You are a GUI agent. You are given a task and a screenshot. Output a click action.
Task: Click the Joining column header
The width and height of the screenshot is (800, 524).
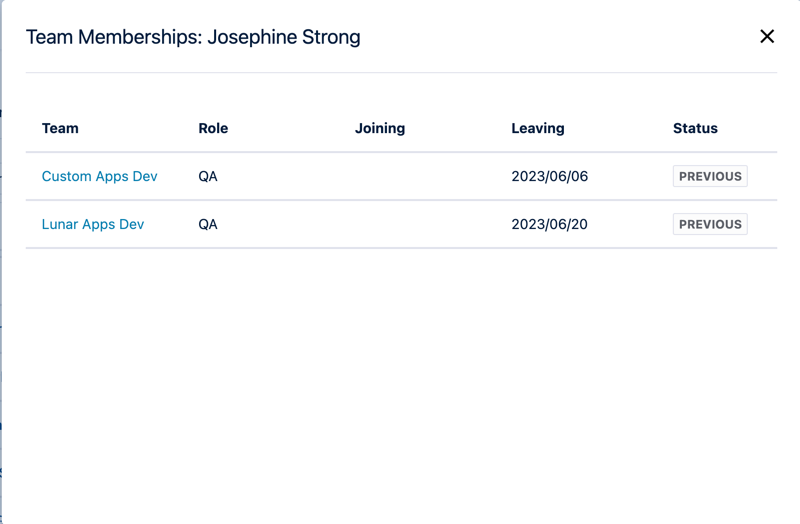click(380, 128)
